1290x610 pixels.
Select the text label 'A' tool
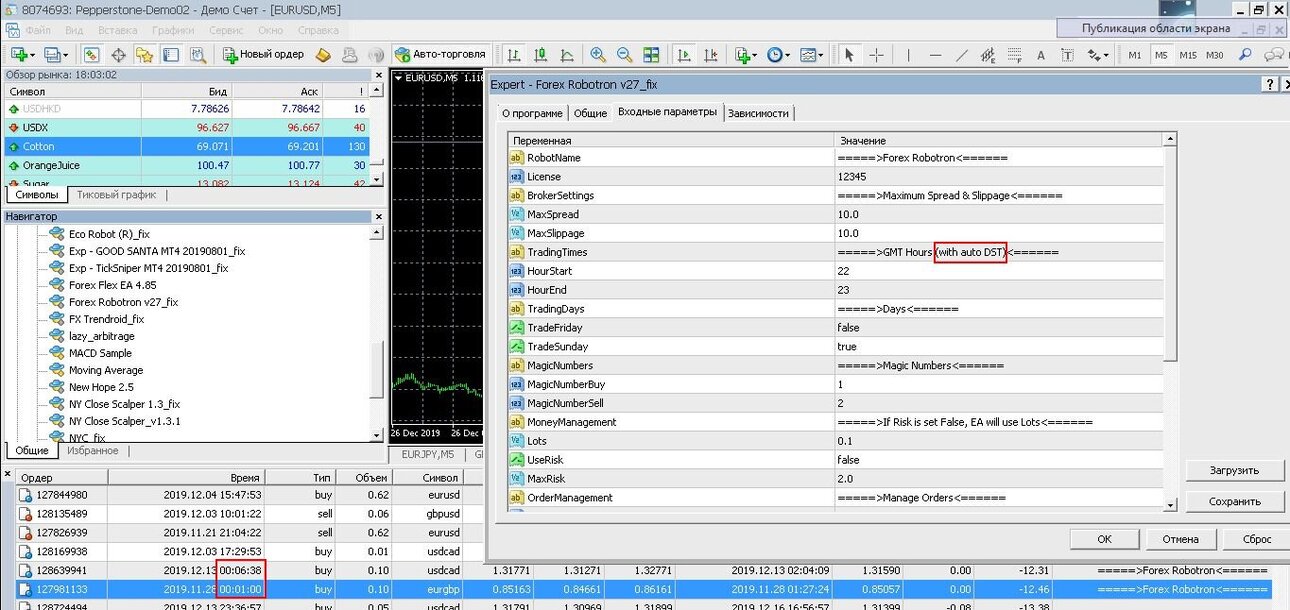click(1041, 55)
